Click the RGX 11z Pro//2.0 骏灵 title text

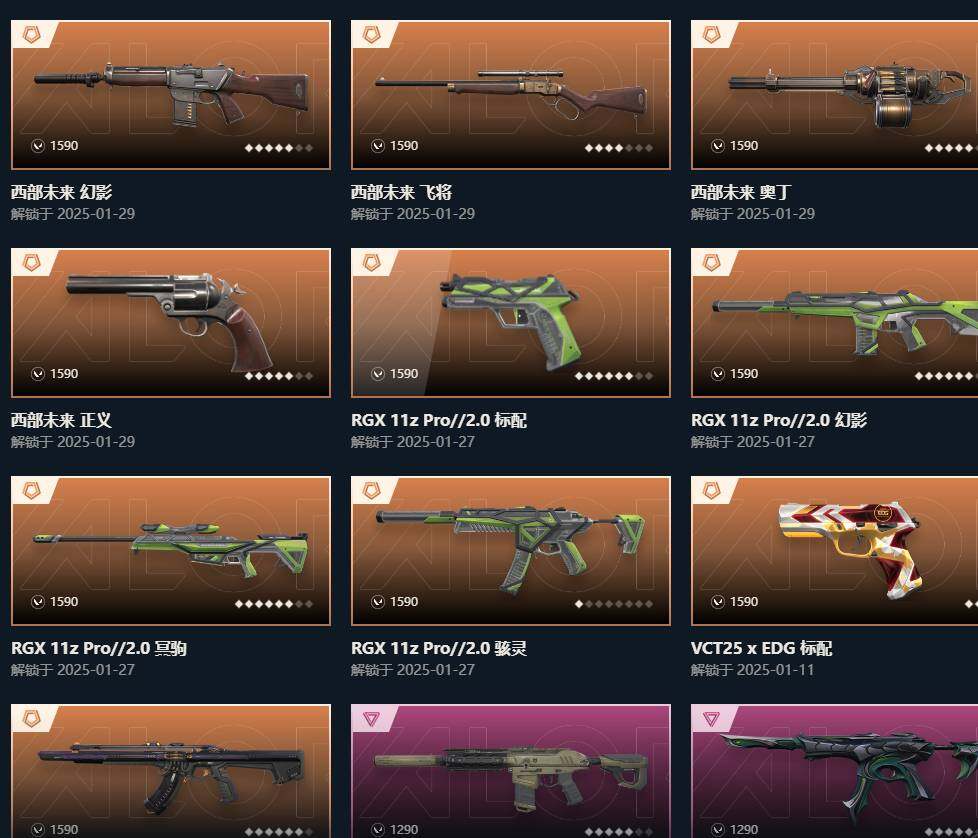tap(438, 648)
